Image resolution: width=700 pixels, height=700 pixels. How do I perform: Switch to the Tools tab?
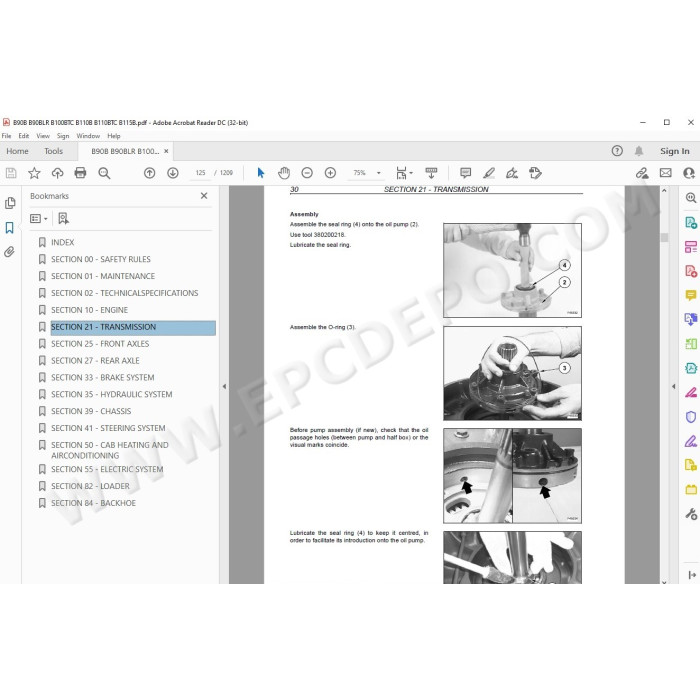54,151
